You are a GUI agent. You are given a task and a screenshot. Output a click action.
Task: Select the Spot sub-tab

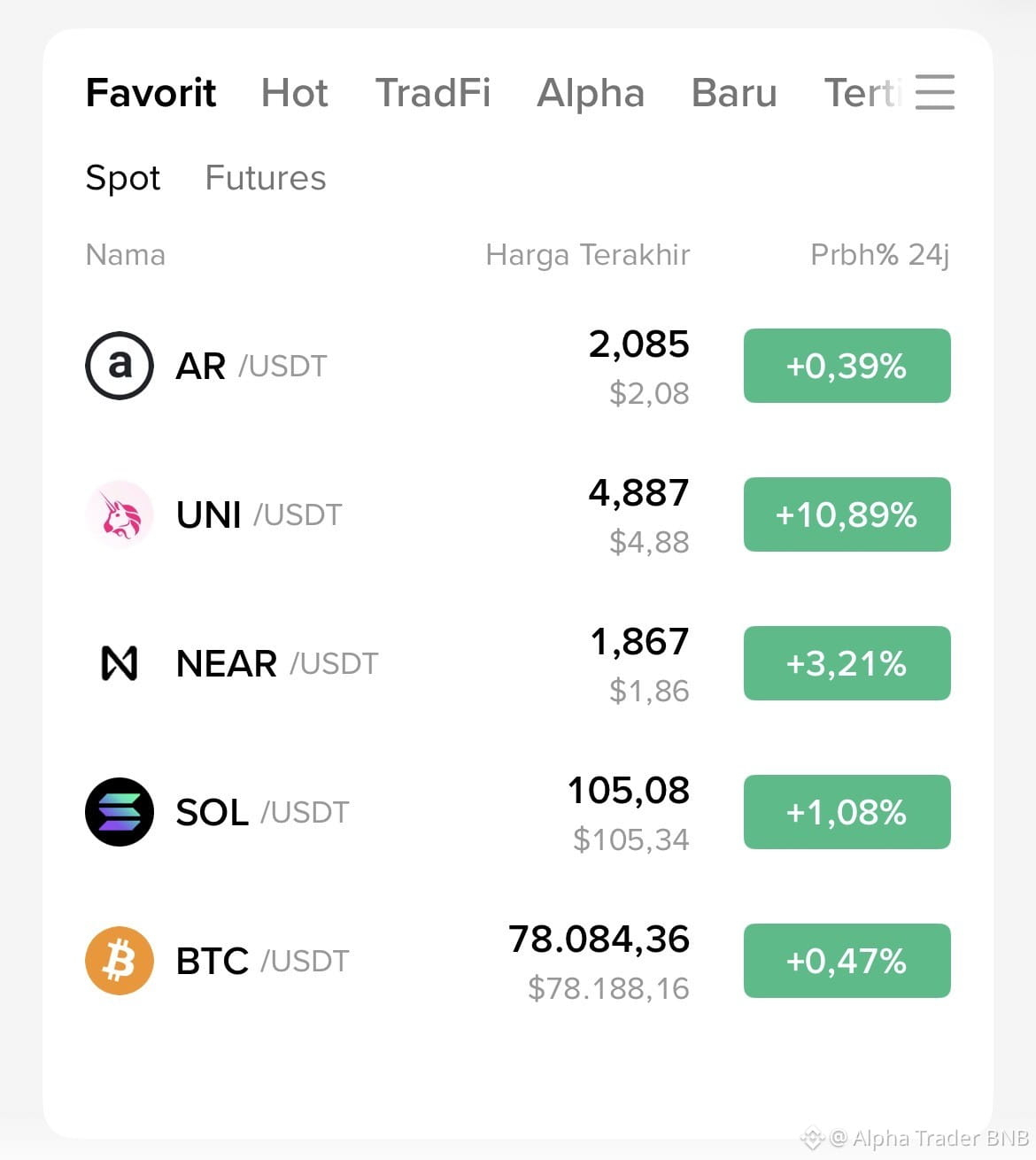point(123,178)
